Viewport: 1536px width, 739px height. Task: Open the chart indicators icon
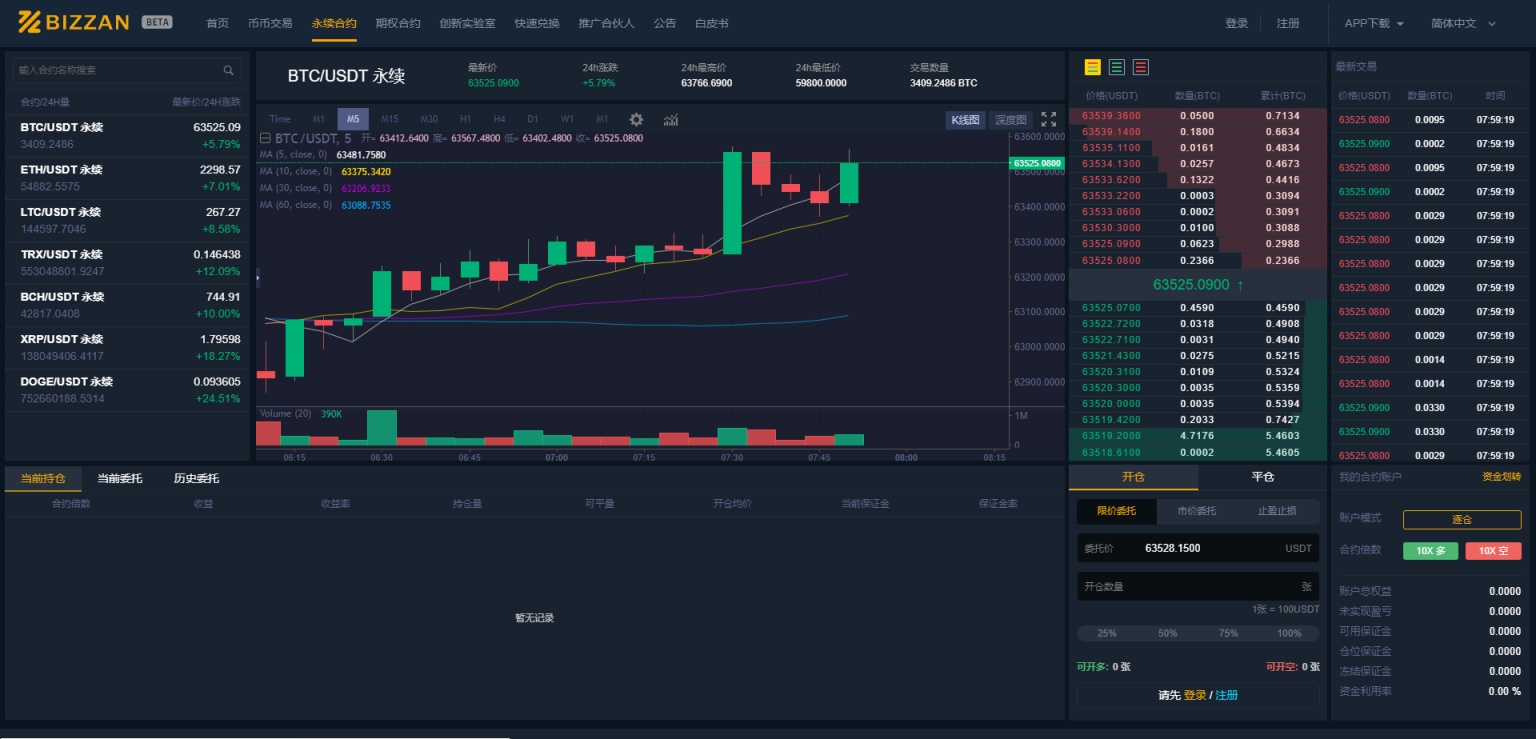(671, 119)
